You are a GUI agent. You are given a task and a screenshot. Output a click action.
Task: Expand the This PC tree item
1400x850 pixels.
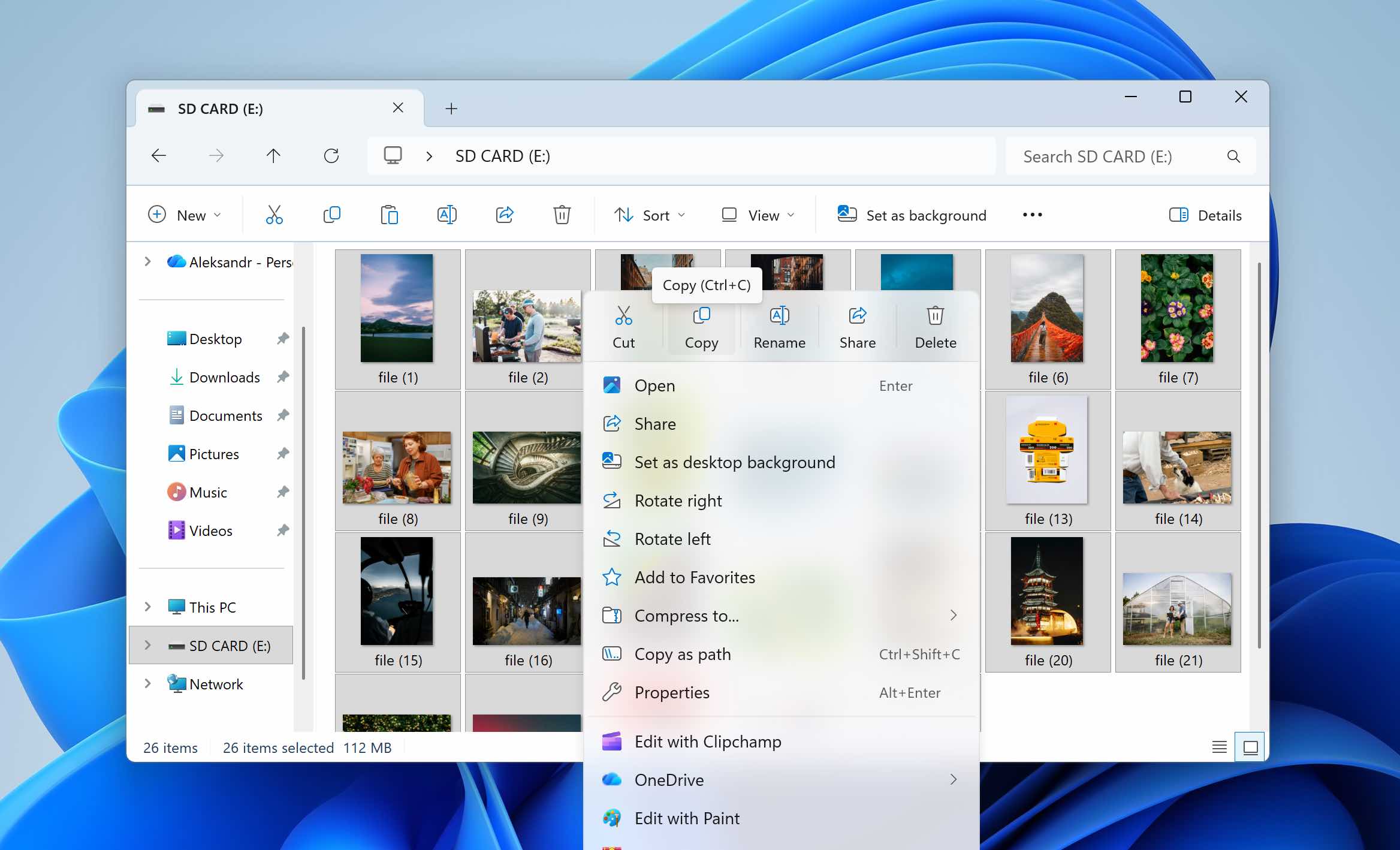[147, 607]
